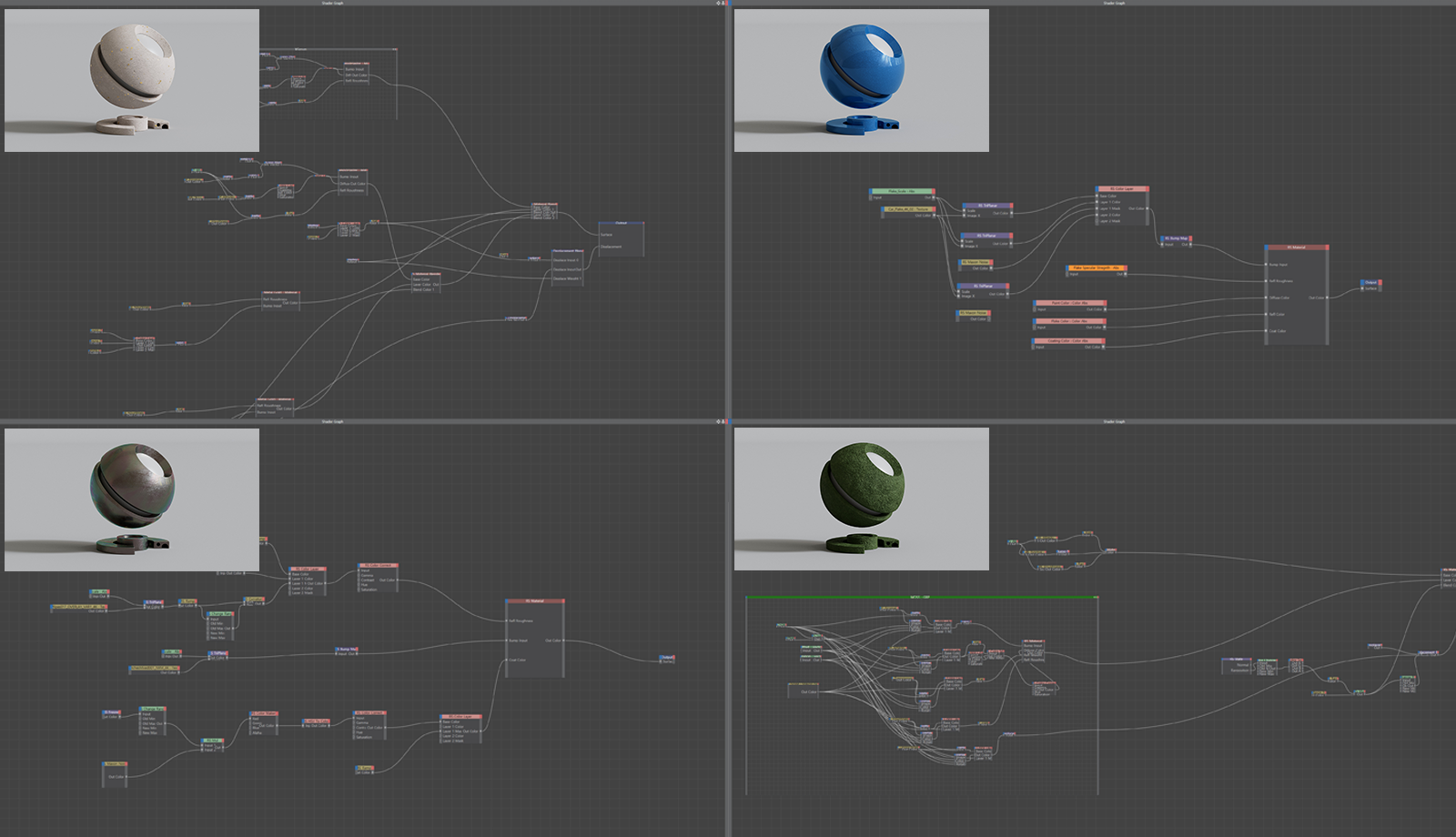This screenshot has width=1456, height=837.
Task: Click the Shader Graph title above the moss graph
Action: (x=1115, y=422)
